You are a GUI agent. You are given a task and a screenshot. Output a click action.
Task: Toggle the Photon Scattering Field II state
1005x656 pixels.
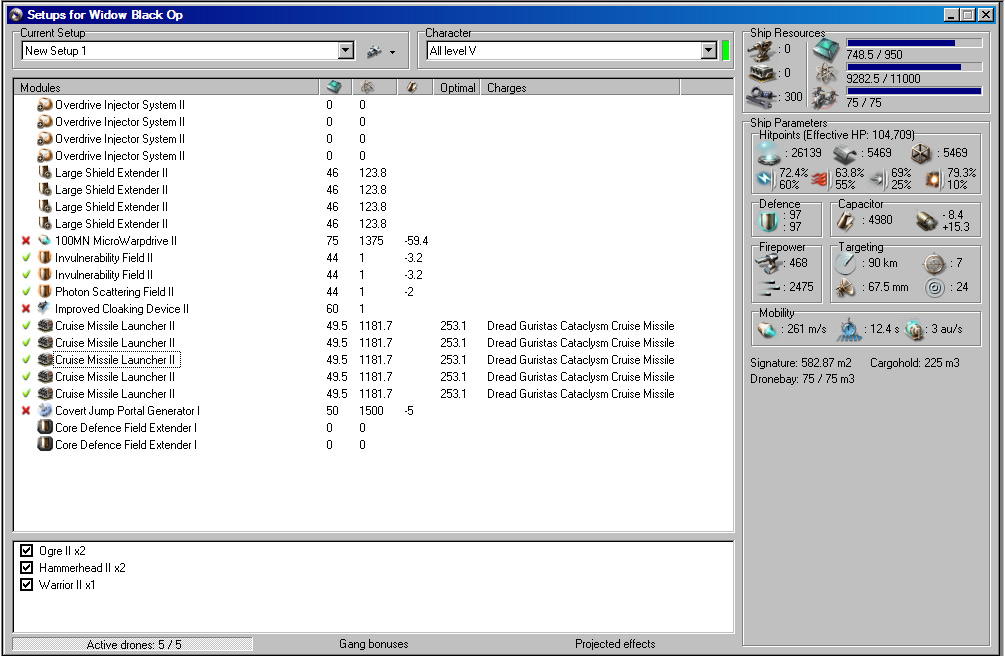click(26, 292)
